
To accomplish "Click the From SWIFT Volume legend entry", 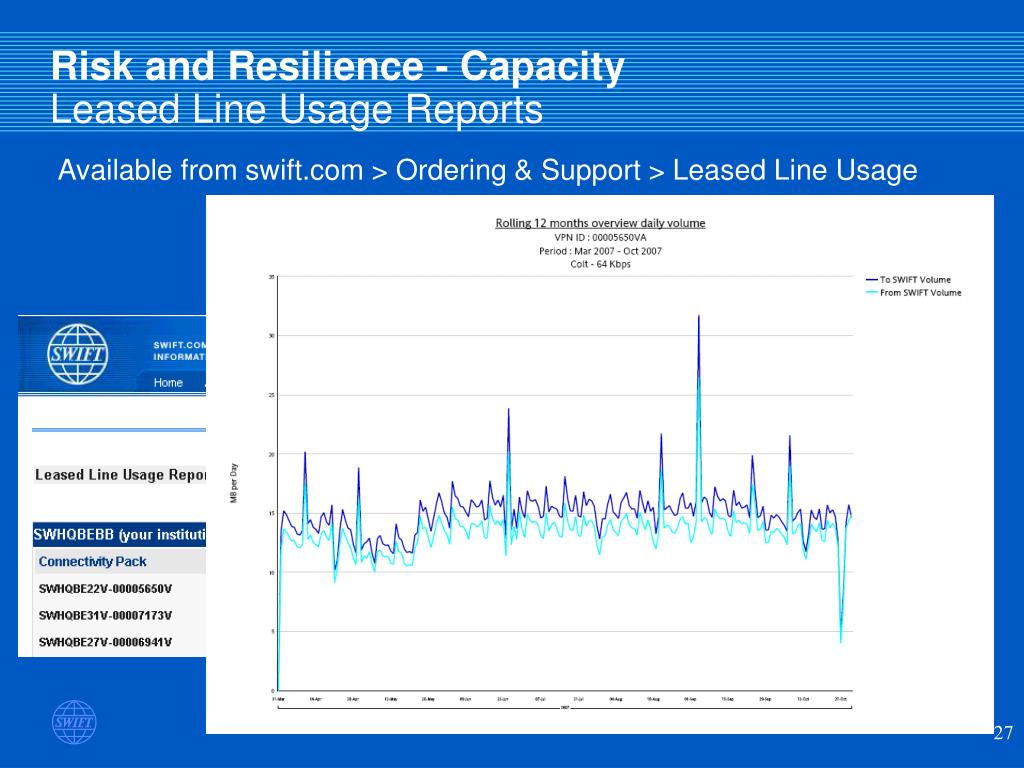I will [914, 293].
